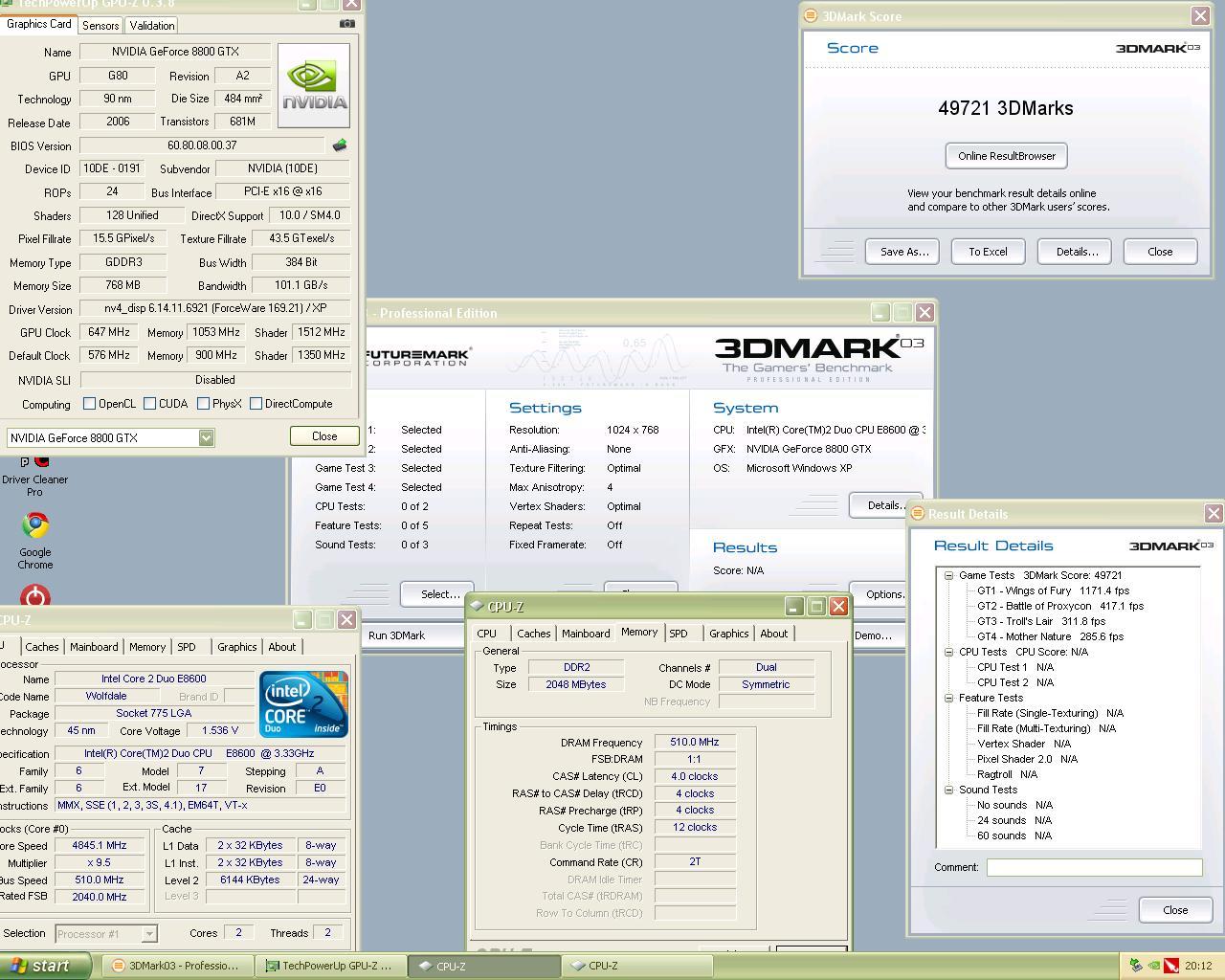
Task: Switch to TechPowerUp GPU-Z taskbar button
Action: click(x=330, y=966)
